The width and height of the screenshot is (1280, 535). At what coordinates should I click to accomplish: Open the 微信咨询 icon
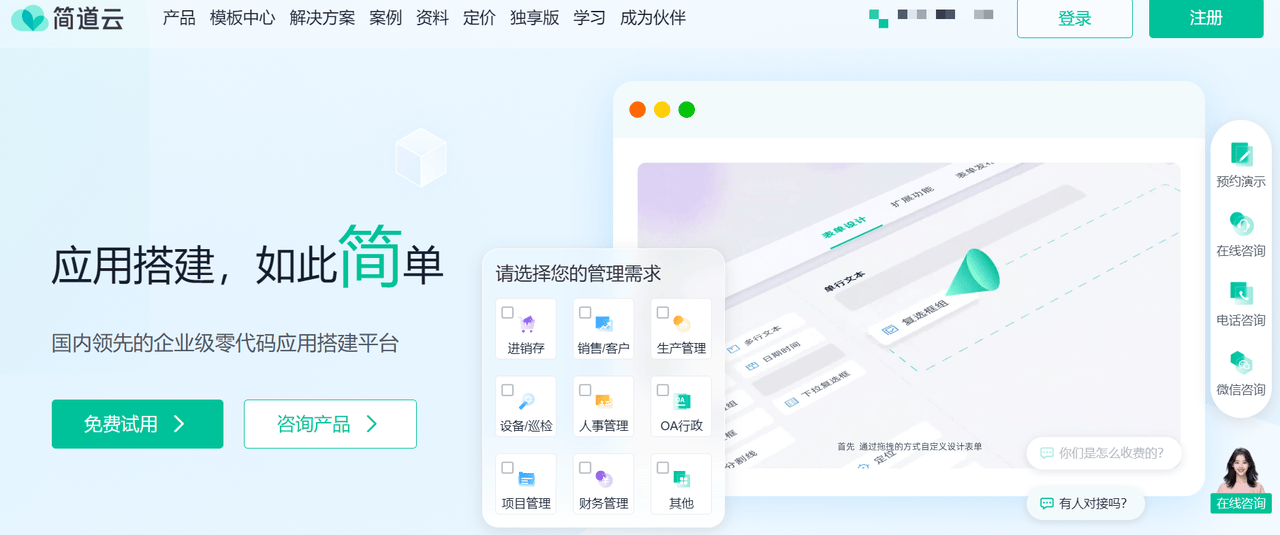pos(1241,361)
